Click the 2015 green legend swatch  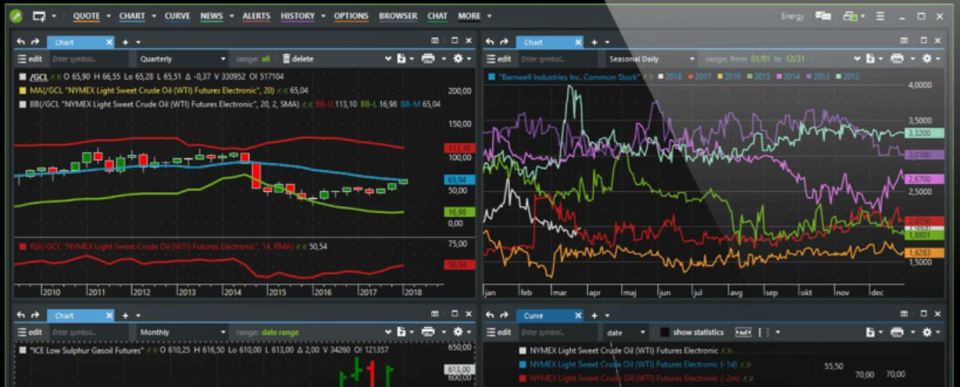point(750,77)
